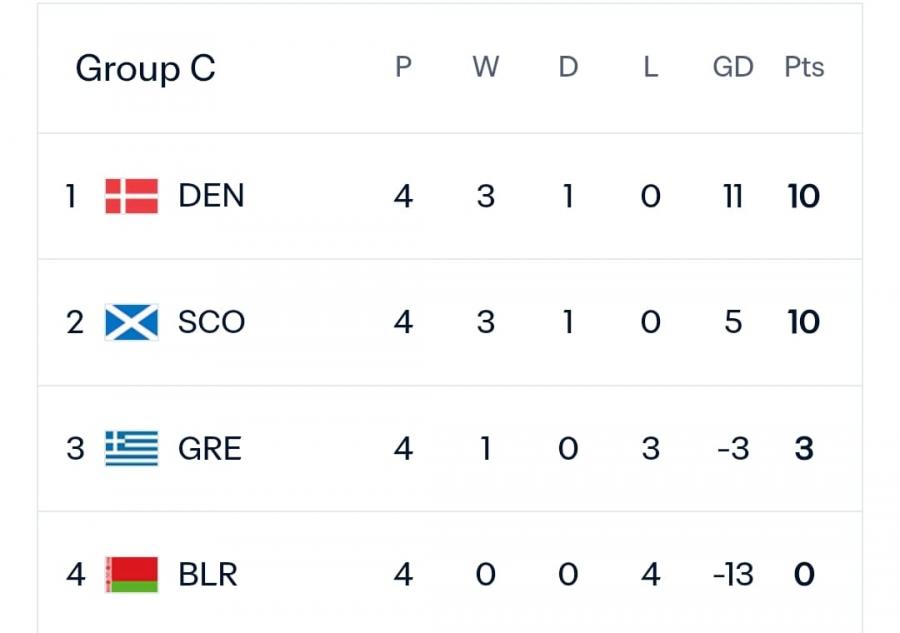Screen dimensions: 900x633
Task: Click the GD column header
Action: 732,67
